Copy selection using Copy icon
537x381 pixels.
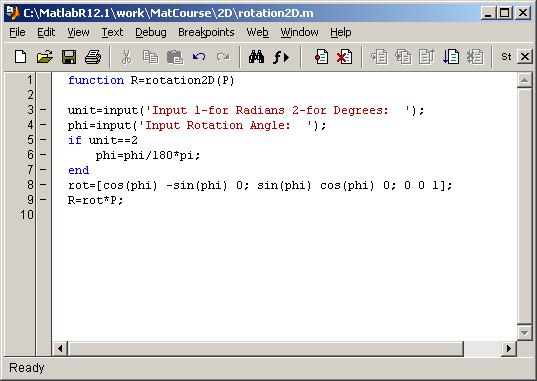[150, 57]
